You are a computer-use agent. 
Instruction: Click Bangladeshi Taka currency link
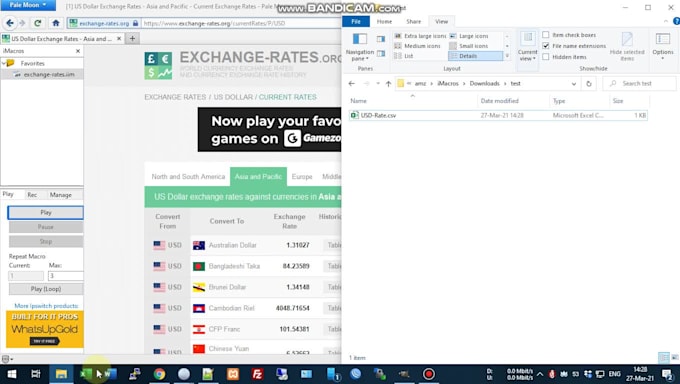234,266
